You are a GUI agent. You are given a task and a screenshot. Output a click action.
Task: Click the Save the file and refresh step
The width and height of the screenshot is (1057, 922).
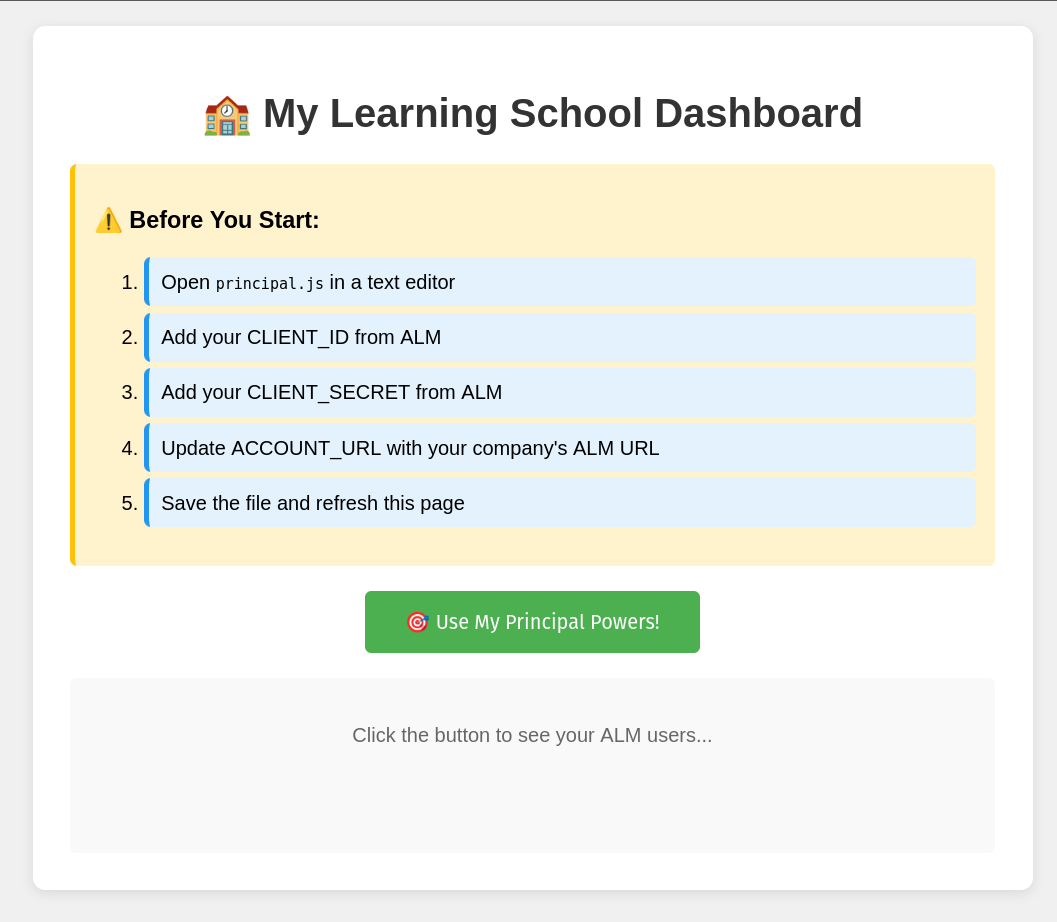313,503
